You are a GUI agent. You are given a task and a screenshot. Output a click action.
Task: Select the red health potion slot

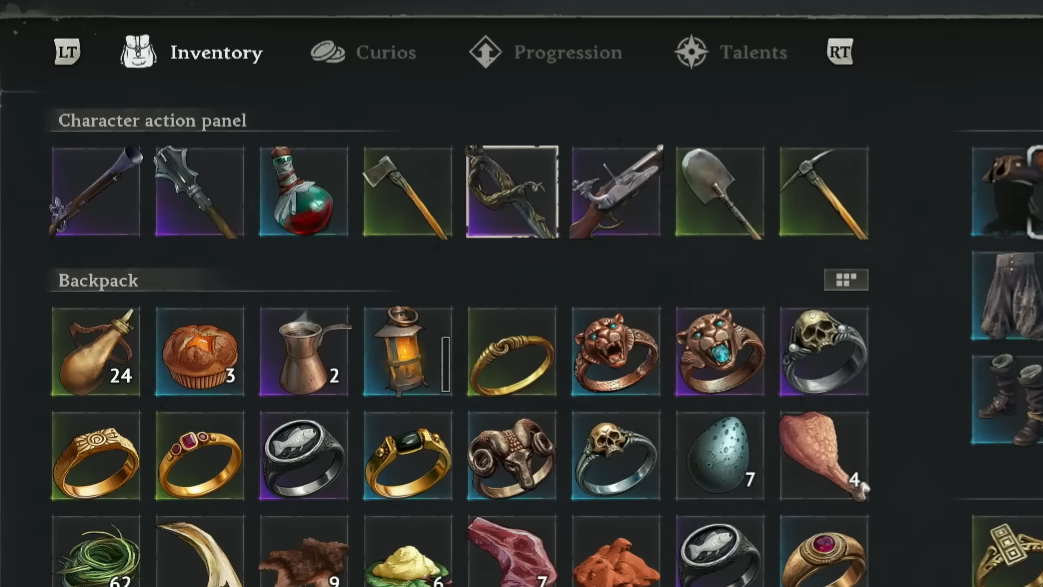[304, 192]
